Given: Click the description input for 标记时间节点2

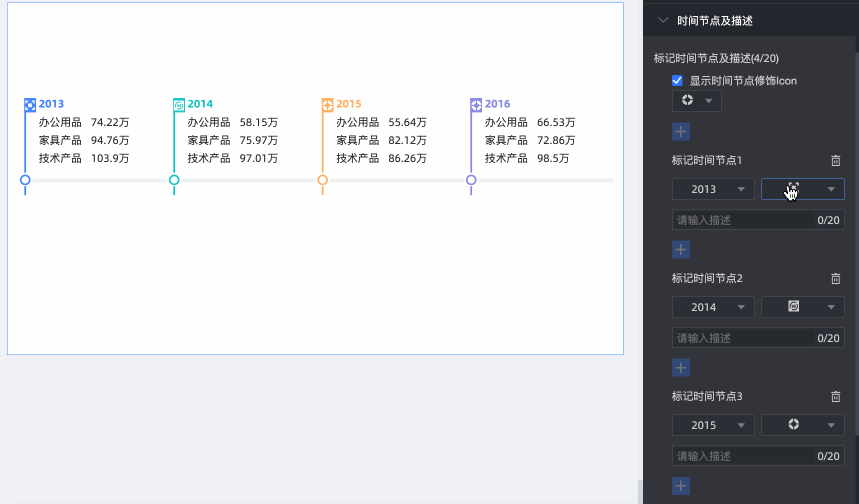Looking at the screenshot, I should pos(742,338).
